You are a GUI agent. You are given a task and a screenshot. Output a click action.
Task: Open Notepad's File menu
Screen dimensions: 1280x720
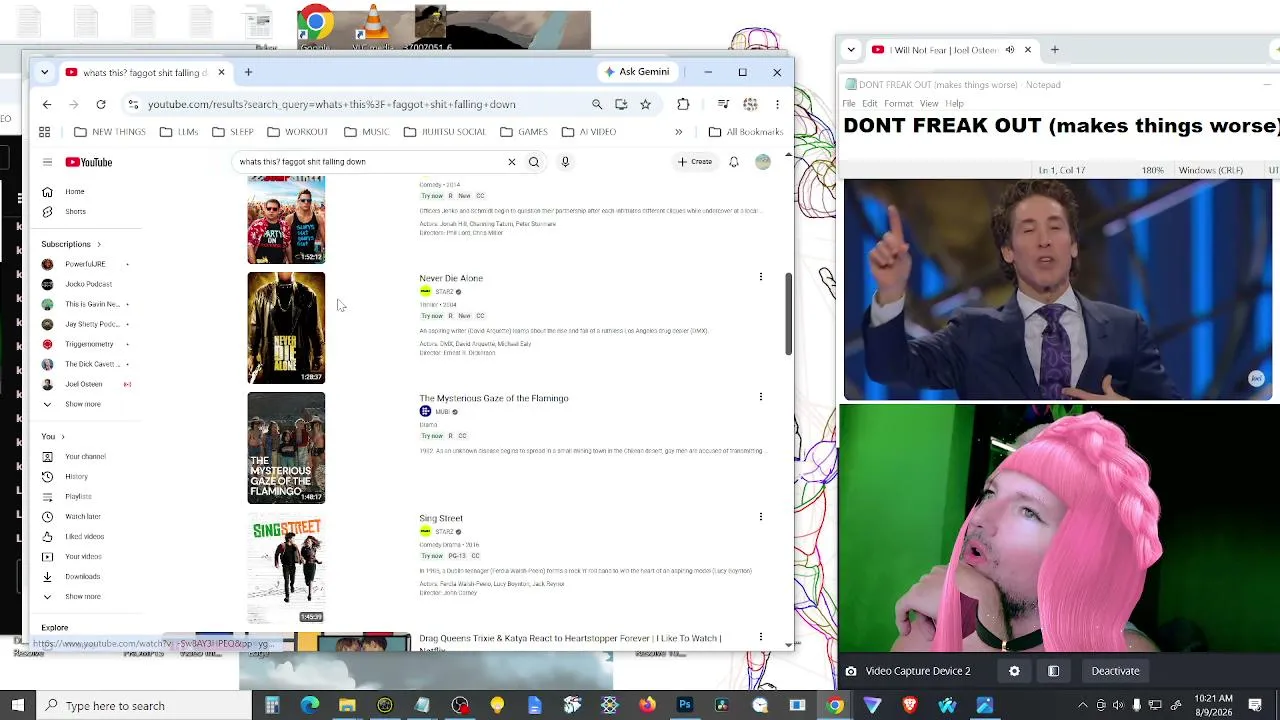(849, 104)
